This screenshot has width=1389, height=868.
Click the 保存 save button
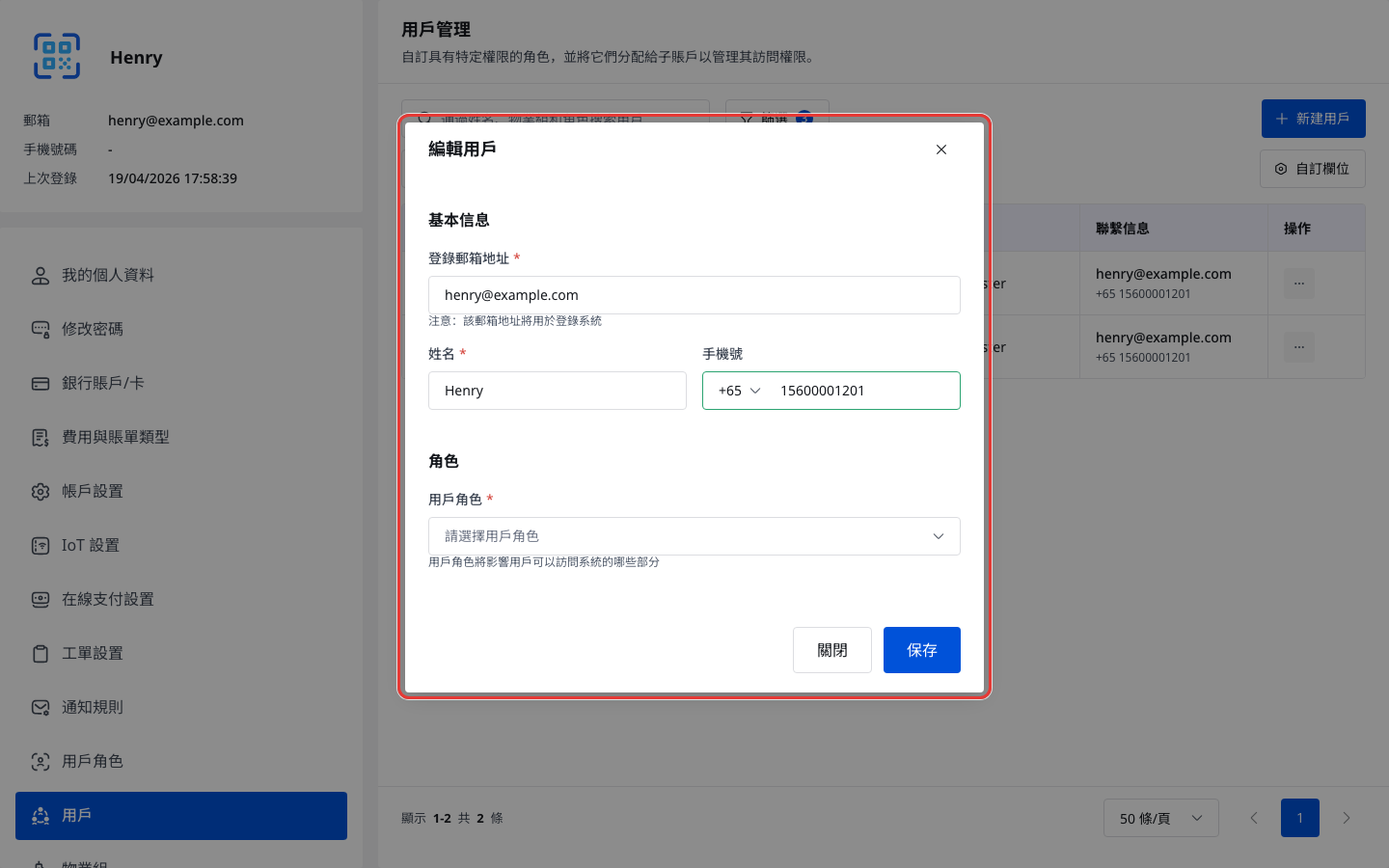coord(922,650)
